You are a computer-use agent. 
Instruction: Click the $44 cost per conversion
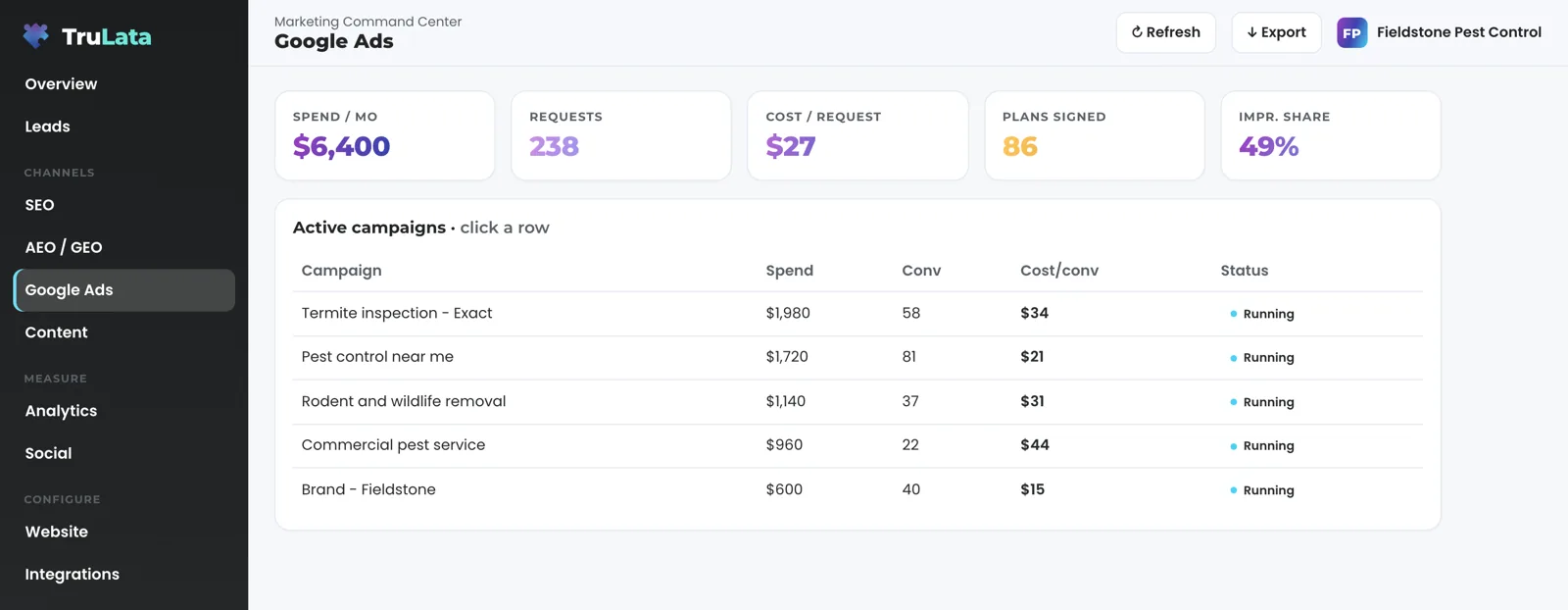(1035, 445)
